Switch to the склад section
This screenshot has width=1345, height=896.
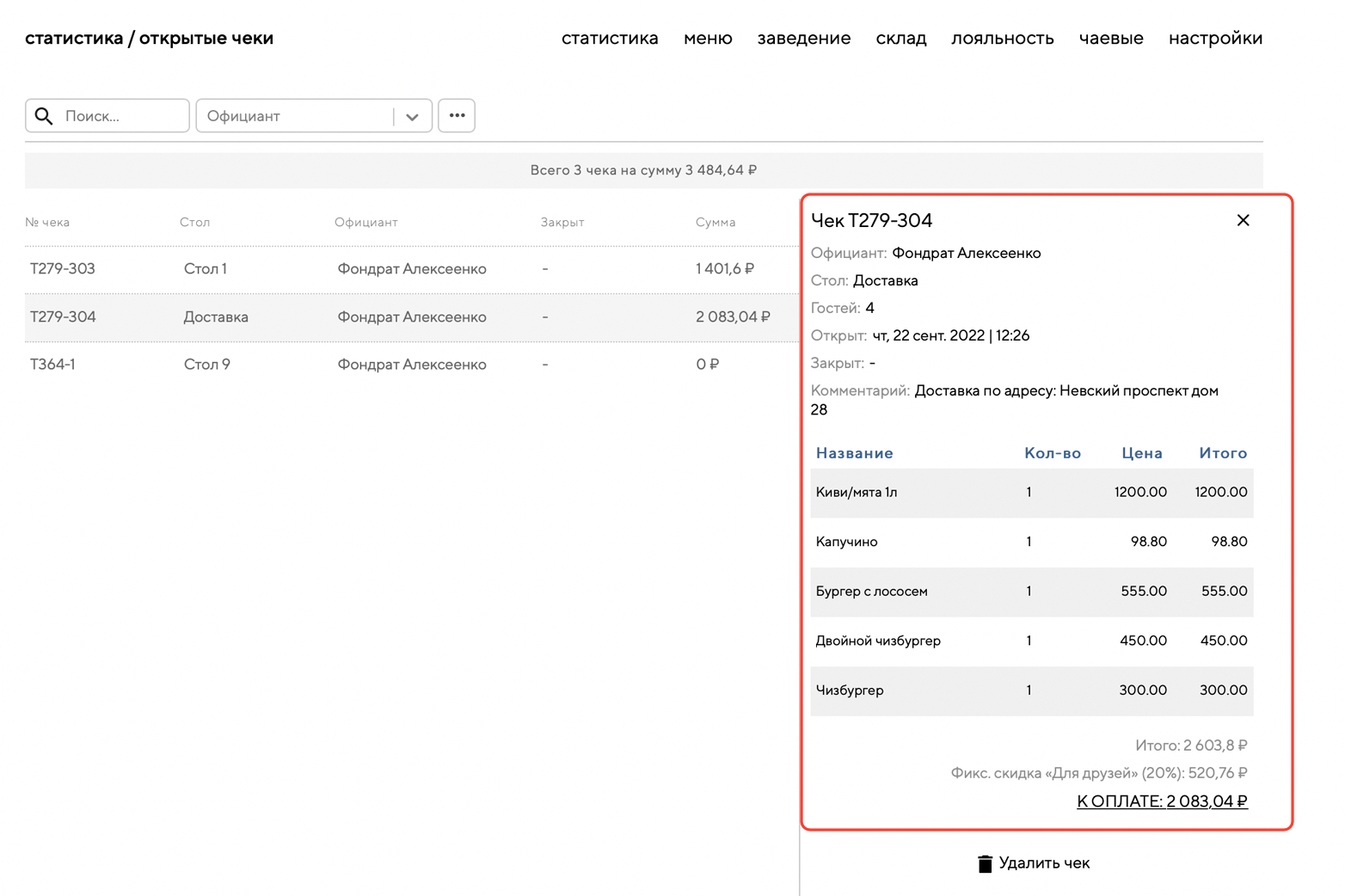click(x=900, y=39)
